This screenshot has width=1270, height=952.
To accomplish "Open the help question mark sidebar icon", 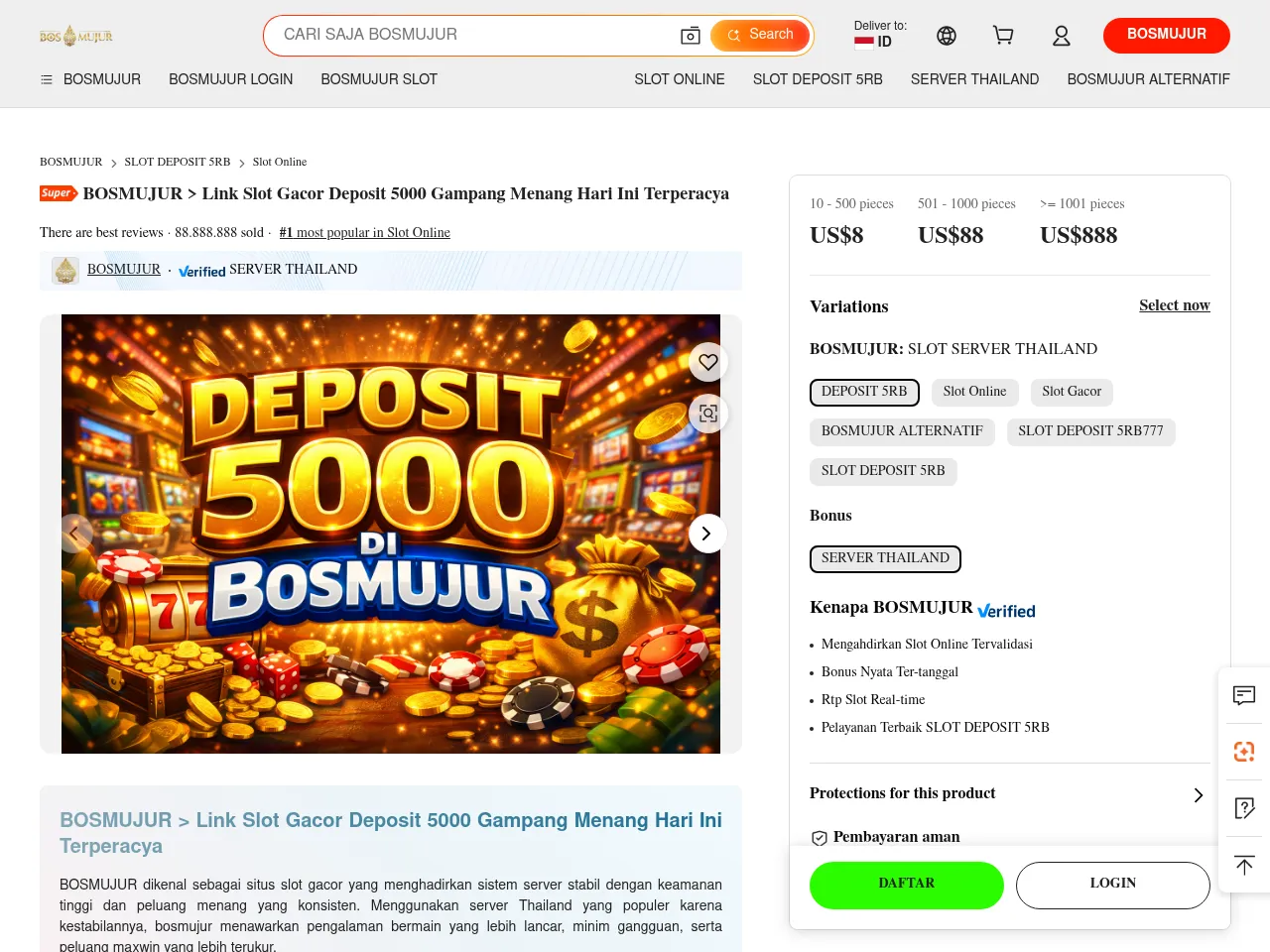I will click(x=1244, y=808).
